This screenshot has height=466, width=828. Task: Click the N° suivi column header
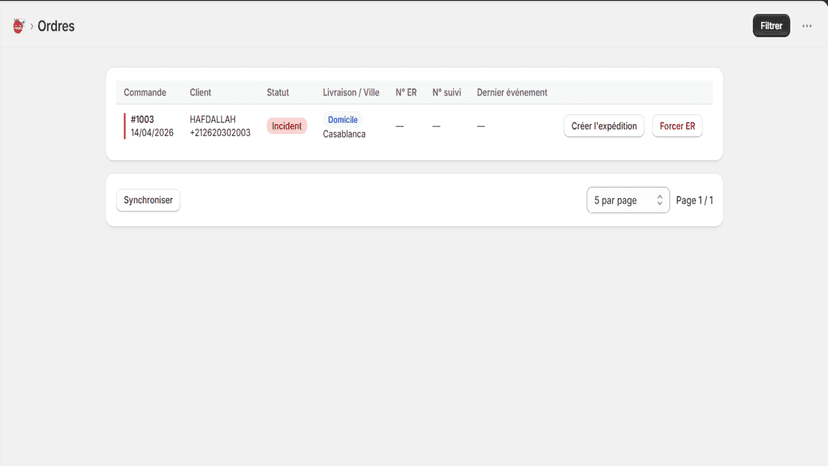pos(447,92)
